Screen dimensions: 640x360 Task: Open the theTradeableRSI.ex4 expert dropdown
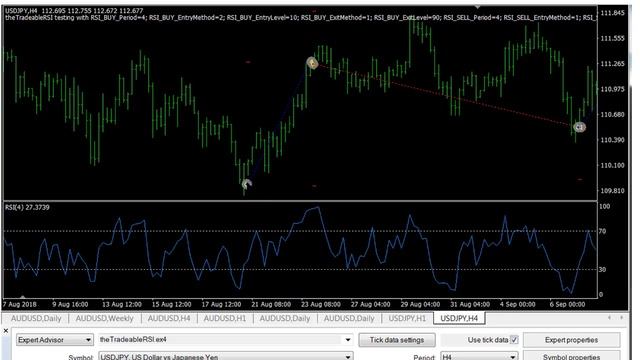[348, 340]
